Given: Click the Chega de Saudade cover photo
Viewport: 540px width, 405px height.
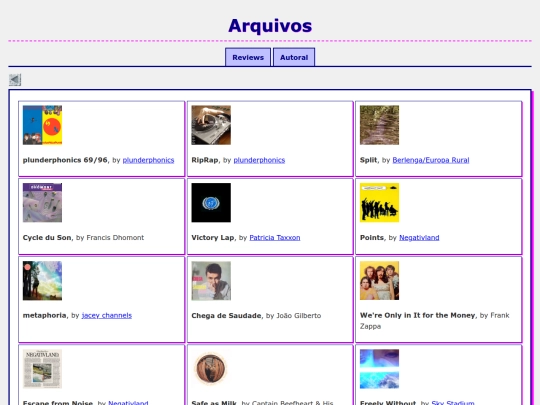Looking at the screenshot, I should pos(211,280).
